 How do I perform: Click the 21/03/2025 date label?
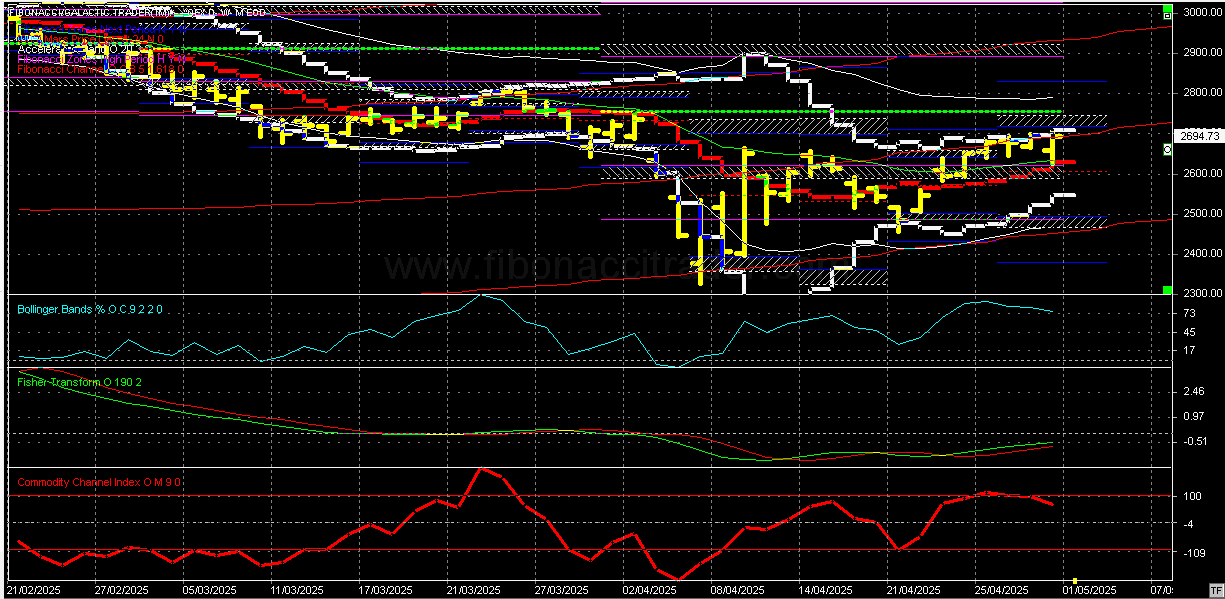[x=473, y=590]
